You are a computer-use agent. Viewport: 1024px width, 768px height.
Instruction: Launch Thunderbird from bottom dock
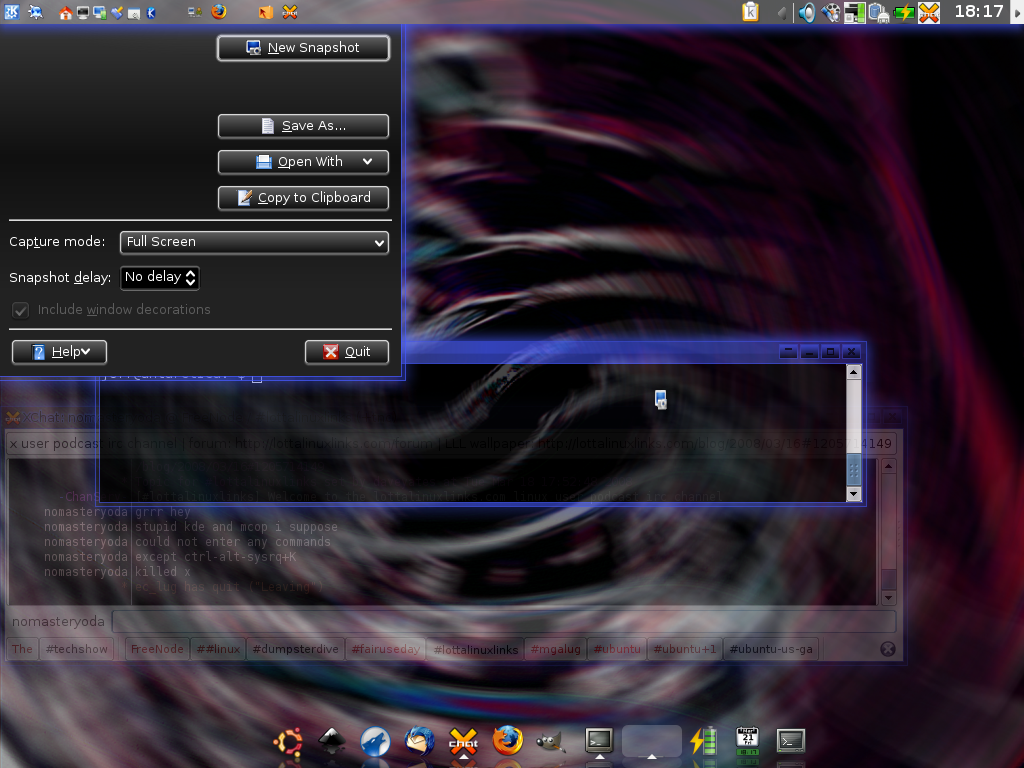pyautogui.click(x=420, y=742)
